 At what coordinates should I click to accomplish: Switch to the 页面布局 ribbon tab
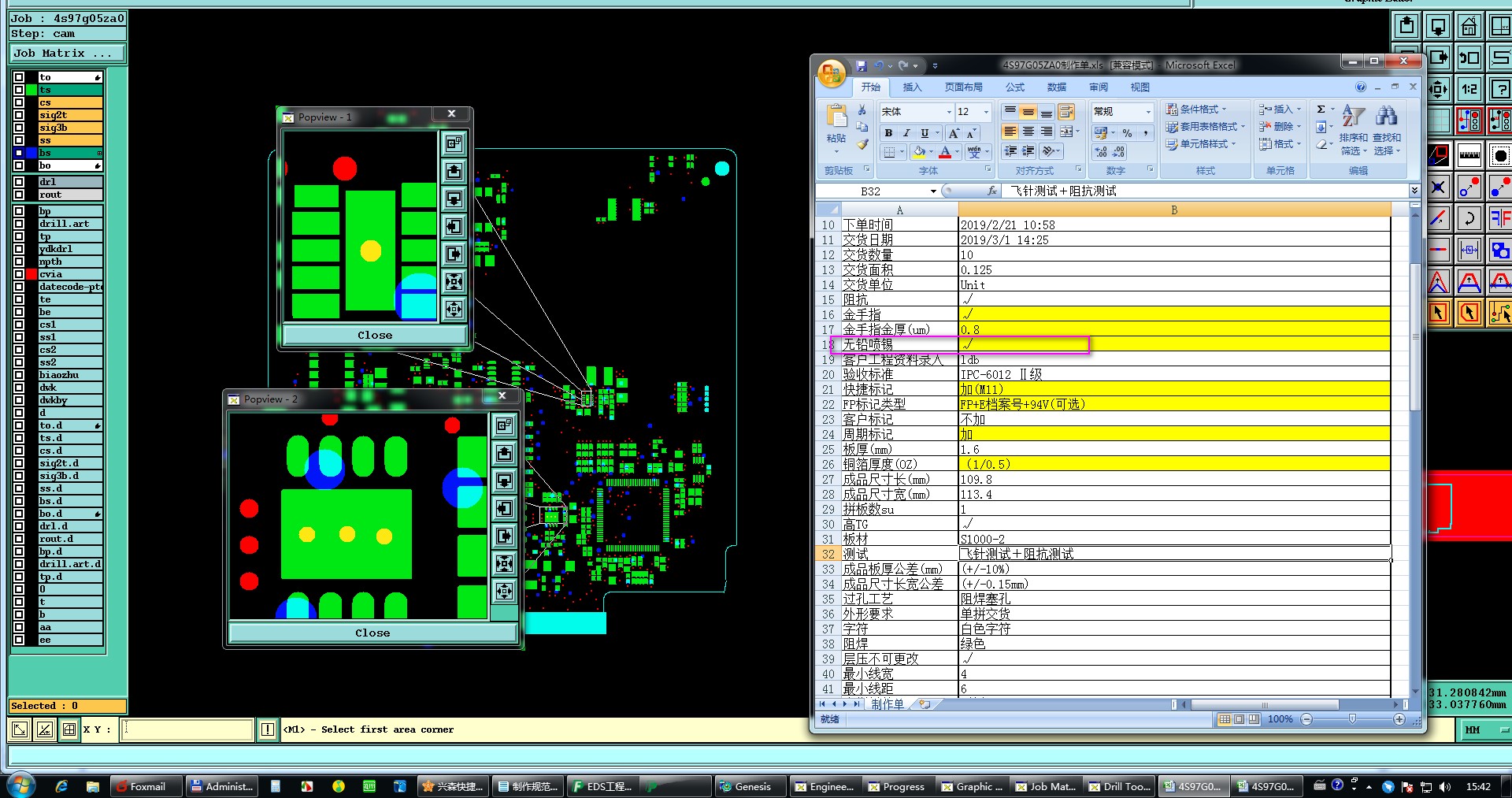[x=964, y=87]
